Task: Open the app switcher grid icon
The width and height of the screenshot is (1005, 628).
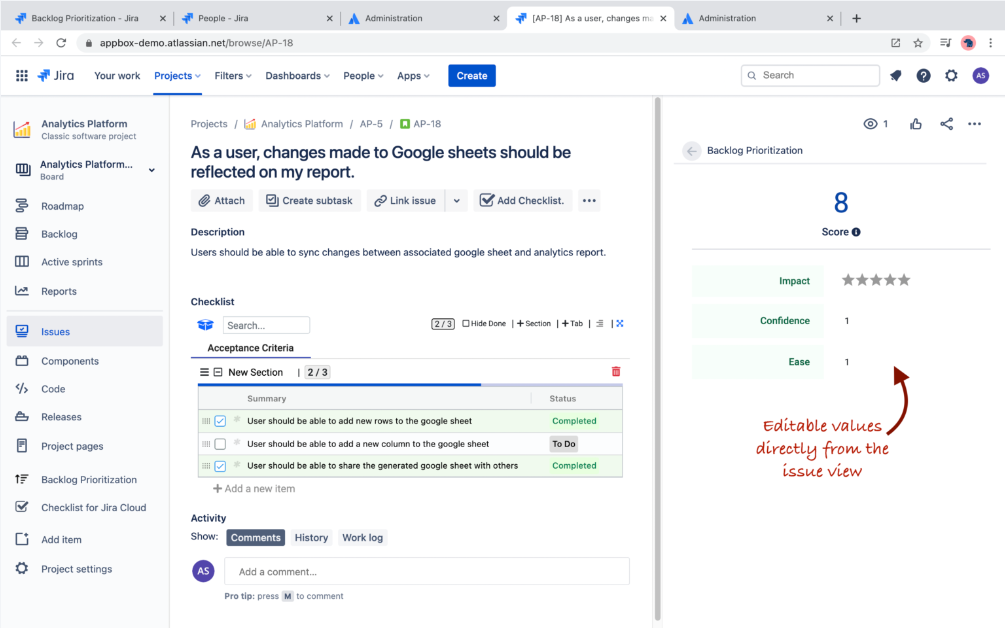Action: coord(22,76)
